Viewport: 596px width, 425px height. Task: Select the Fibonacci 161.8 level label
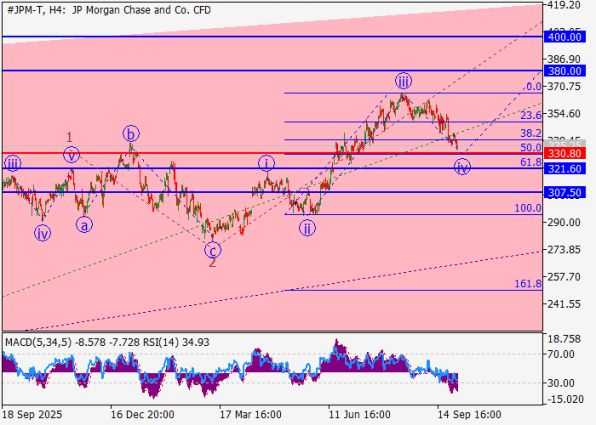pyautogui.click(x=528, y=284)
